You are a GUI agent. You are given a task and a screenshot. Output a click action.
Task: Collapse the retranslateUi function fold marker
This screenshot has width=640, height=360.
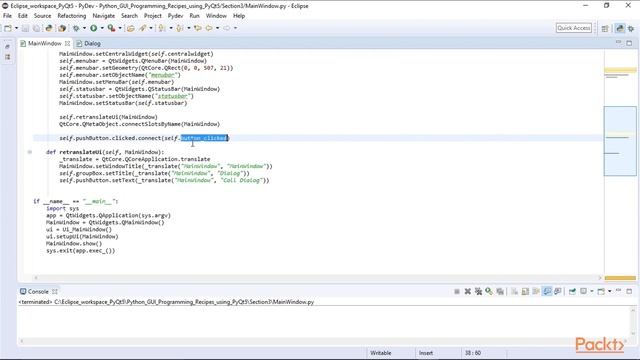pyautogui.click(x=30, y=152)
